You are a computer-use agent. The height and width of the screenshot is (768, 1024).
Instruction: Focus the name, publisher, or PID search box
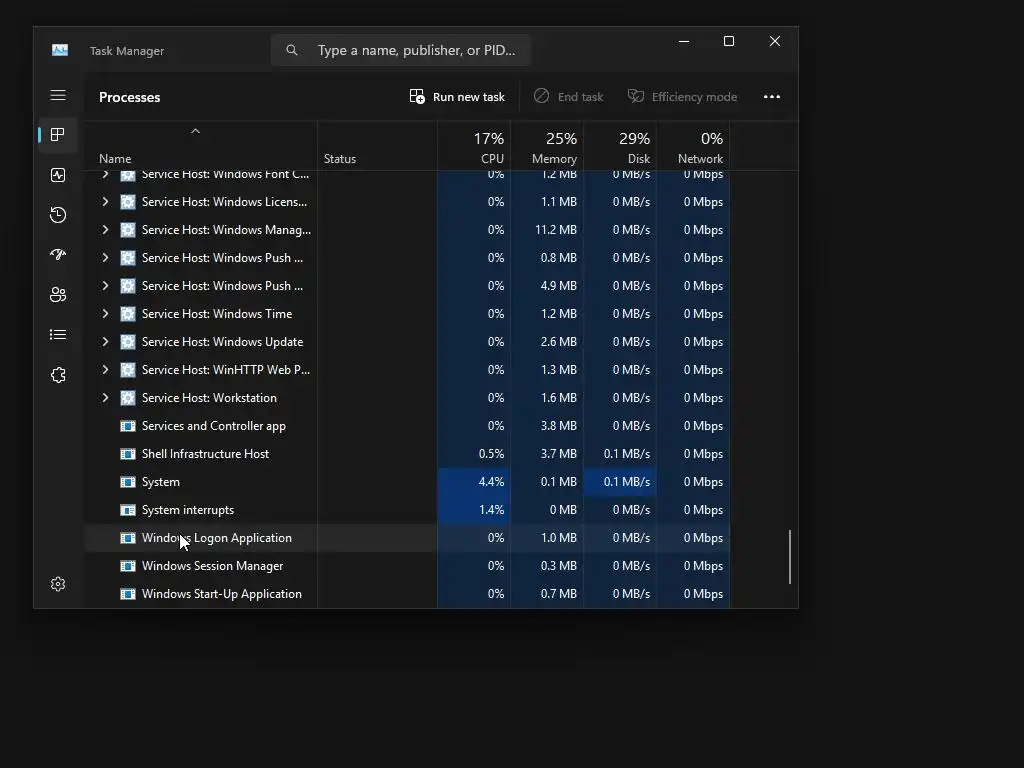click(400, 50)
